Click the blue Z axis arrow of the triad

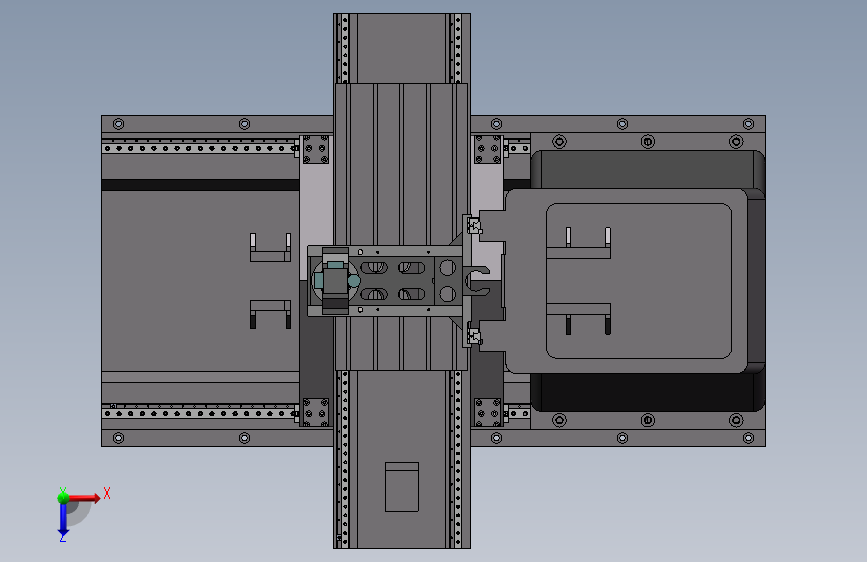point(63,519)
